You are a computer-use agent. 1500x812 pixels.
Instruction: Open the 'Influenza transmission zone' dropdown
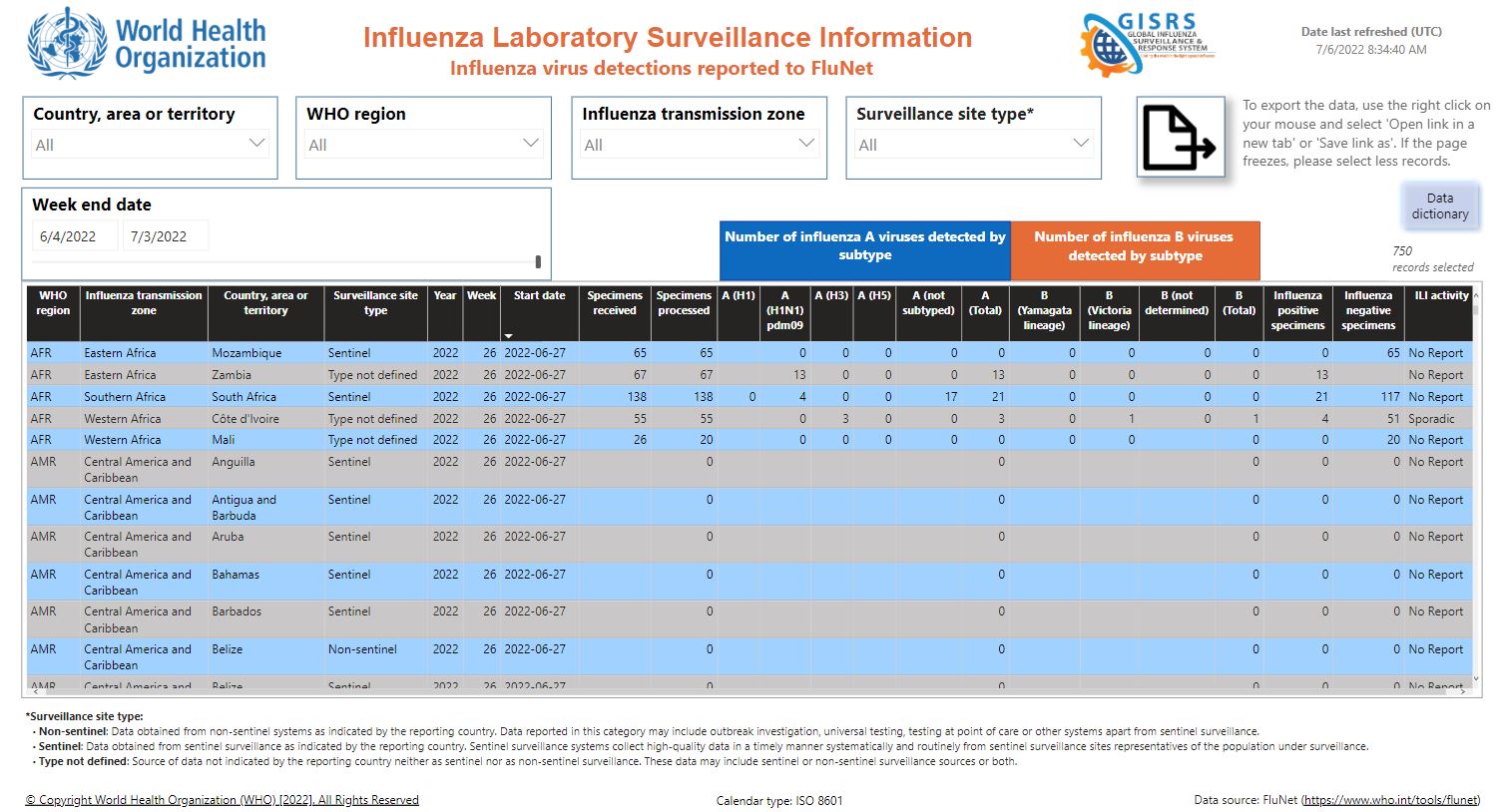click(699, 143)
